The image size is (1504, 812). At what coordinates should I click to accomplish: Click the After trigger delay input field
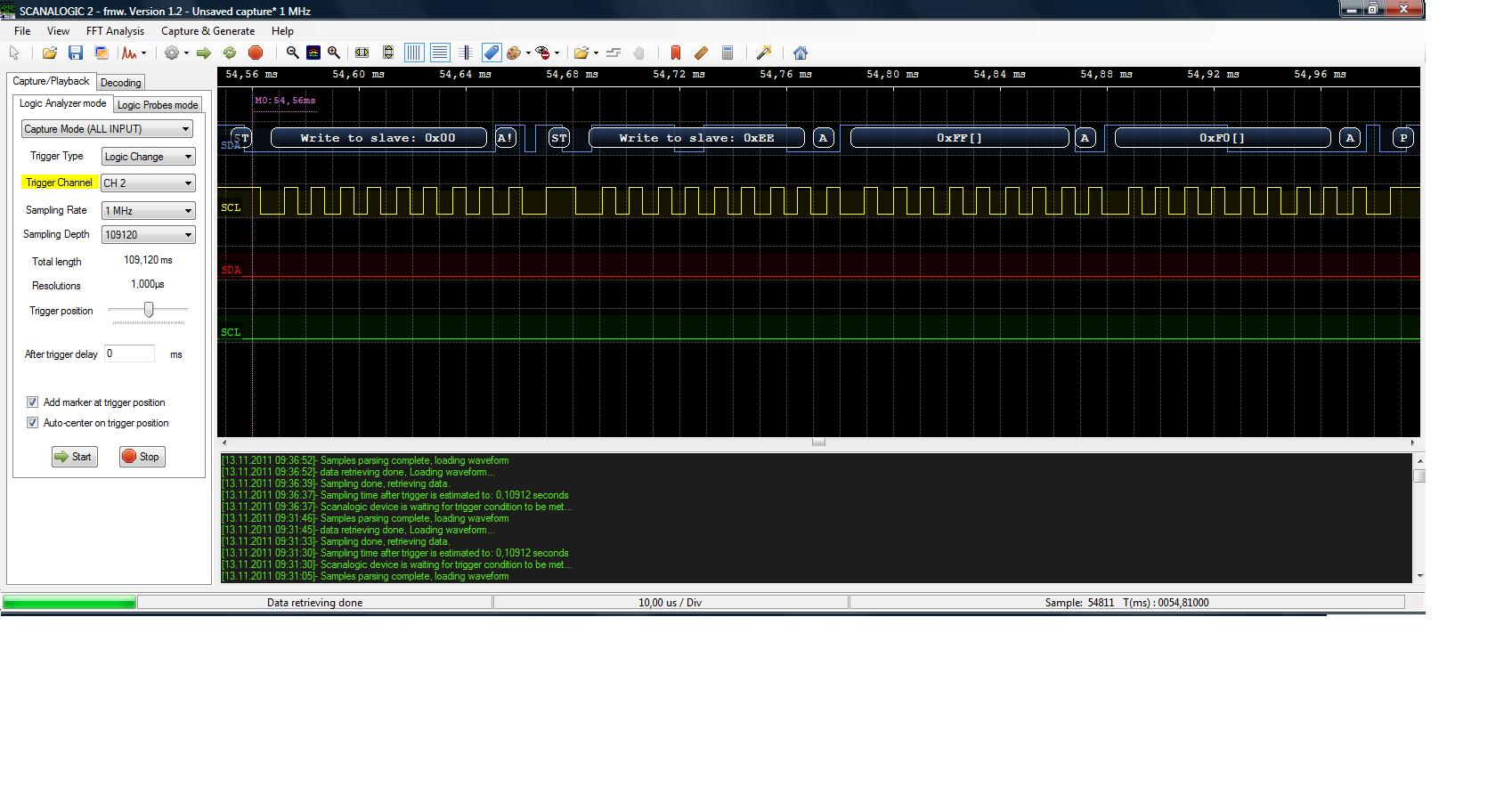[130, 353]
